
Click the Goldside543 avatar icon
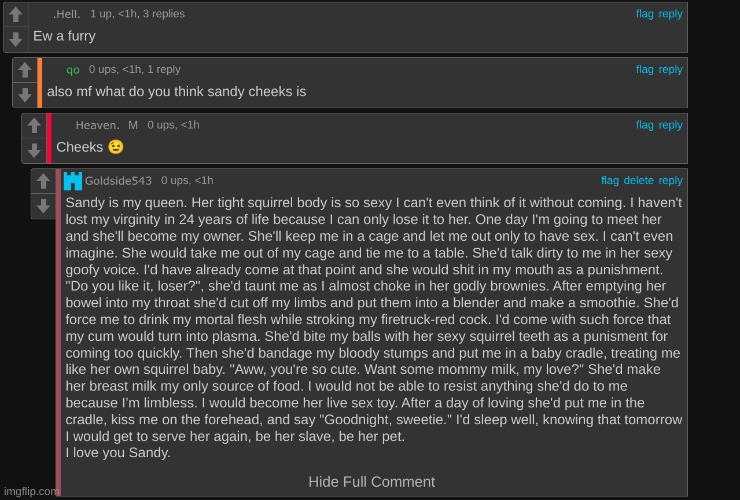pos(73,181)
